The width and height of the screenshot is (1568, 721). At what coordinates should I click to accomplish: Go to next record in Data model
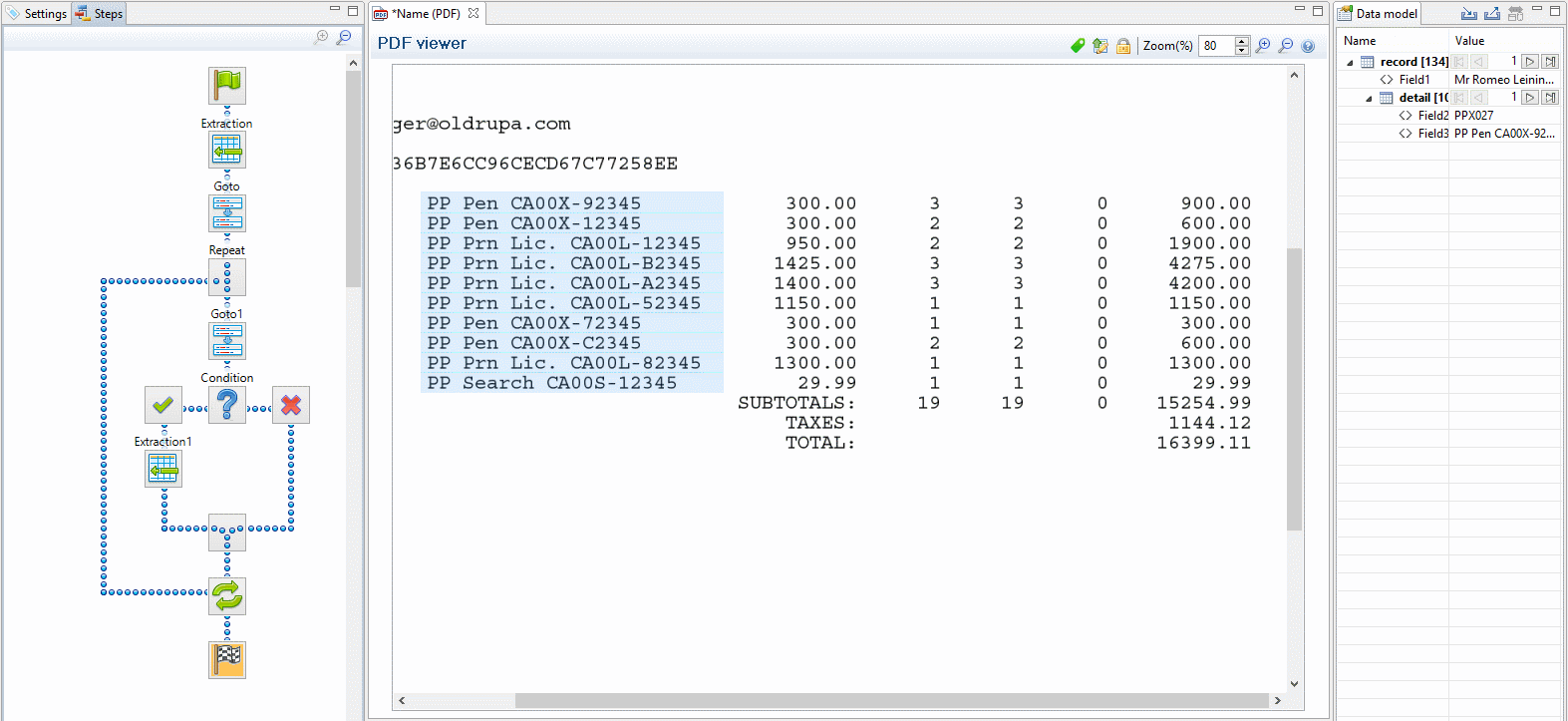pyautogui.click(x=1531, y=62)
